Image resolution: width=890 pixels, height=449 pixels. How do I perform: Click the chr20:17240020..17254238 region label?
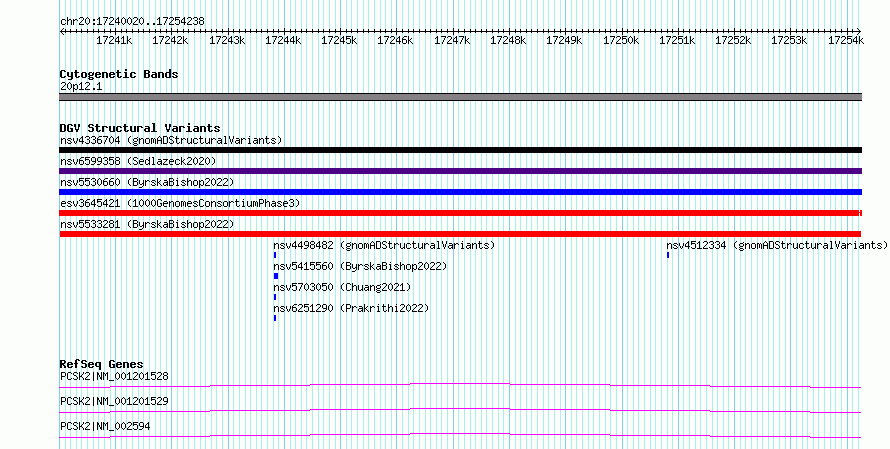tap(132, 22)
